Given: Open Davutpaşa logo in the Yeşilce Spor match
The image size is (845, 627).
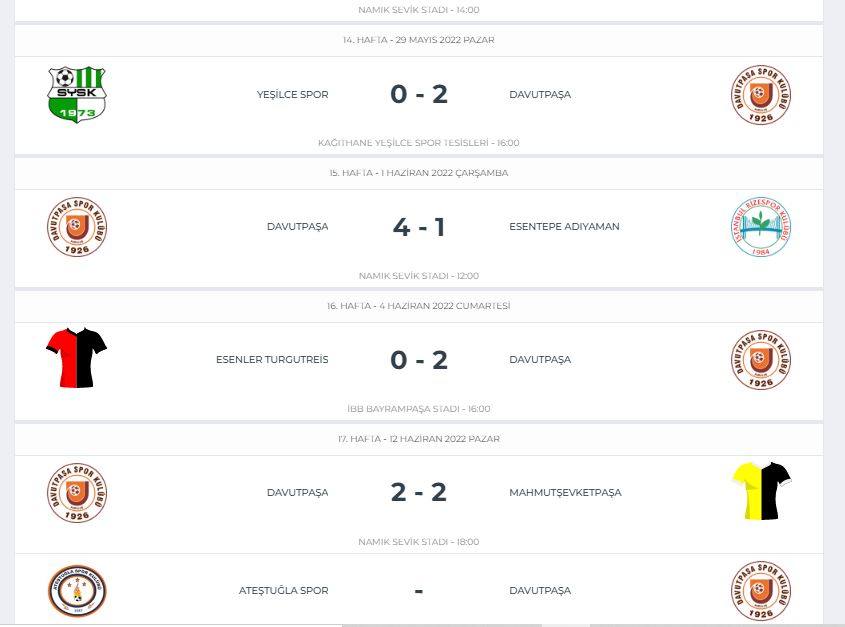Looking at the screenshot, I should tap(761, 95).
